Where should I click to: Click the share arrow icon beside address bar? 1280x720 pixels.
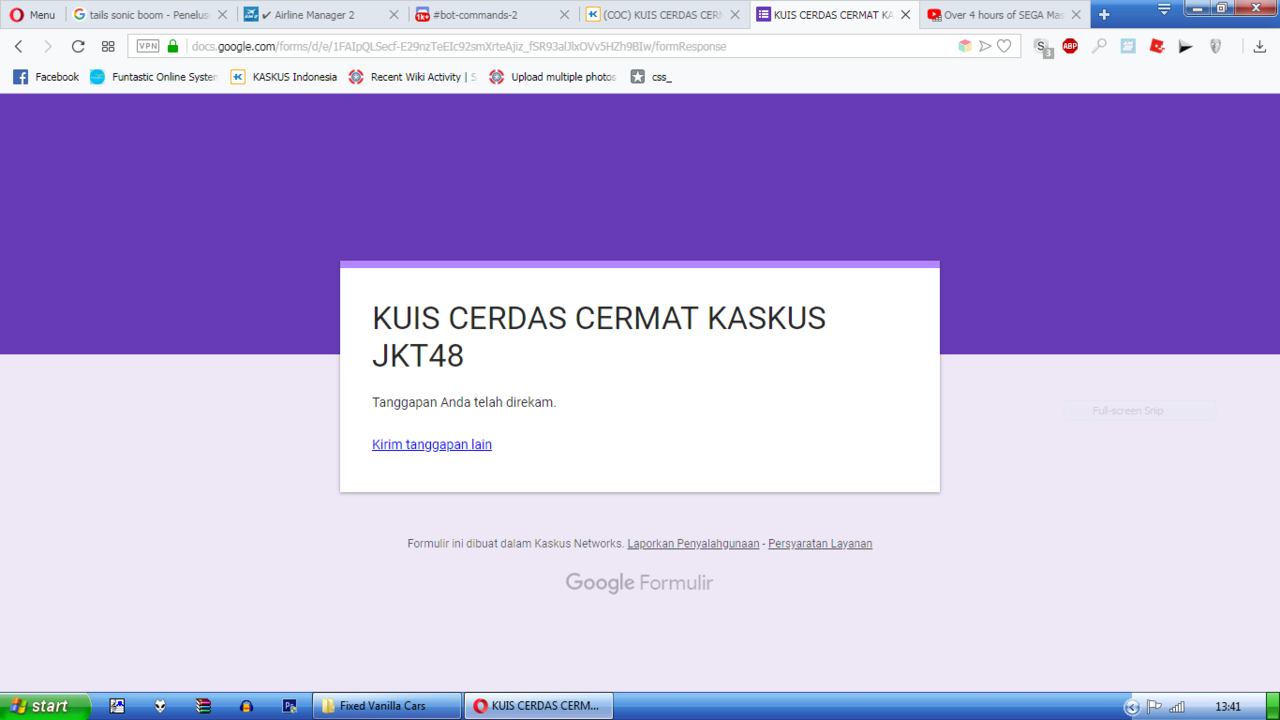[985, 46]
